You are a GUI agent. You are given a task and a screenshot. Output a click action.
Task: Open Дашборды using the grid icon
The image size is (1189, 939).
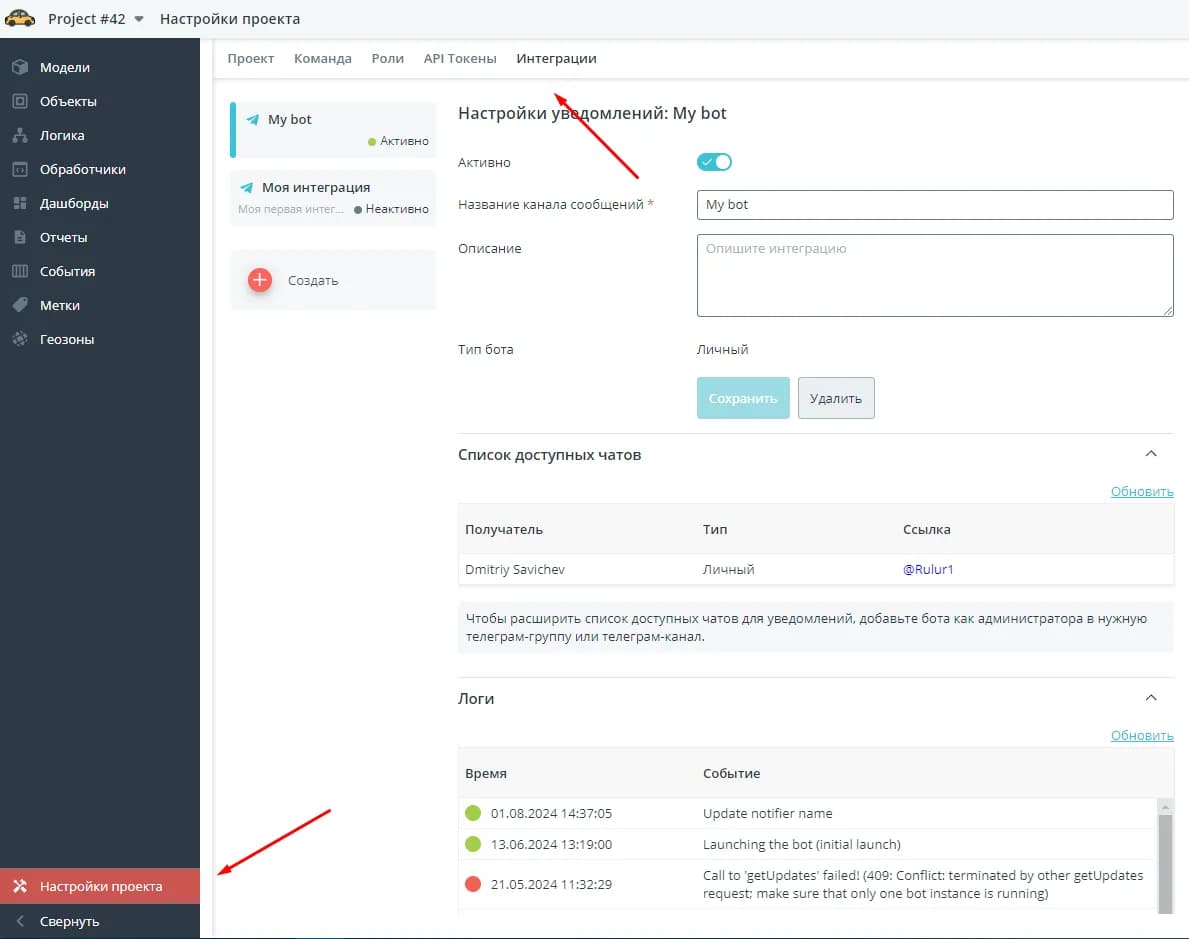tap(19, 204)
